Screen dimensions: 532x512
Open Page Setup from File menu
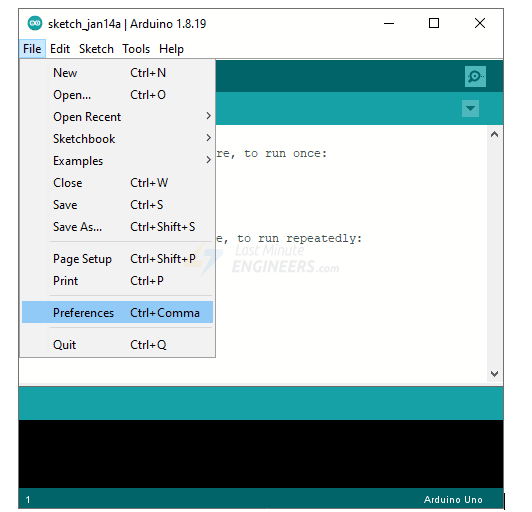click(117, 259)
